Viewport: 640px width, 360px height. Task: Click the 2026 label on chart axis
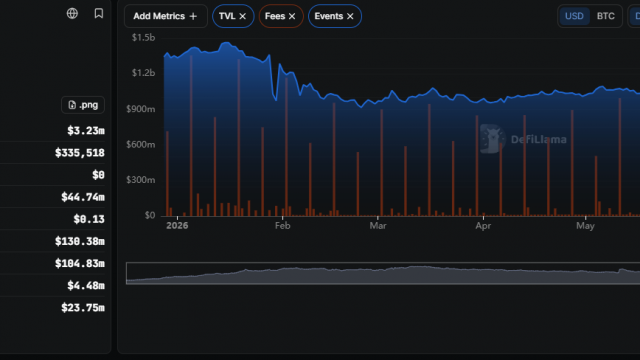coord(177,226)
